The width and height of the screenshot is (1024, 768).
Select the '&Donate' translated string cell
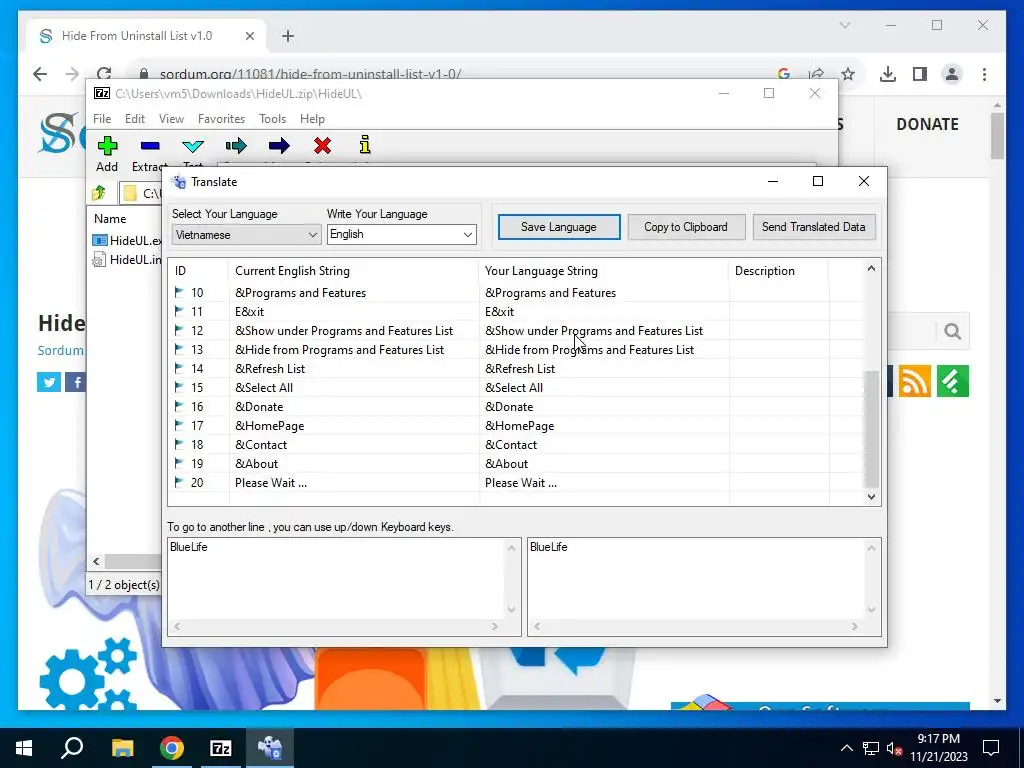tap(509, 407)
